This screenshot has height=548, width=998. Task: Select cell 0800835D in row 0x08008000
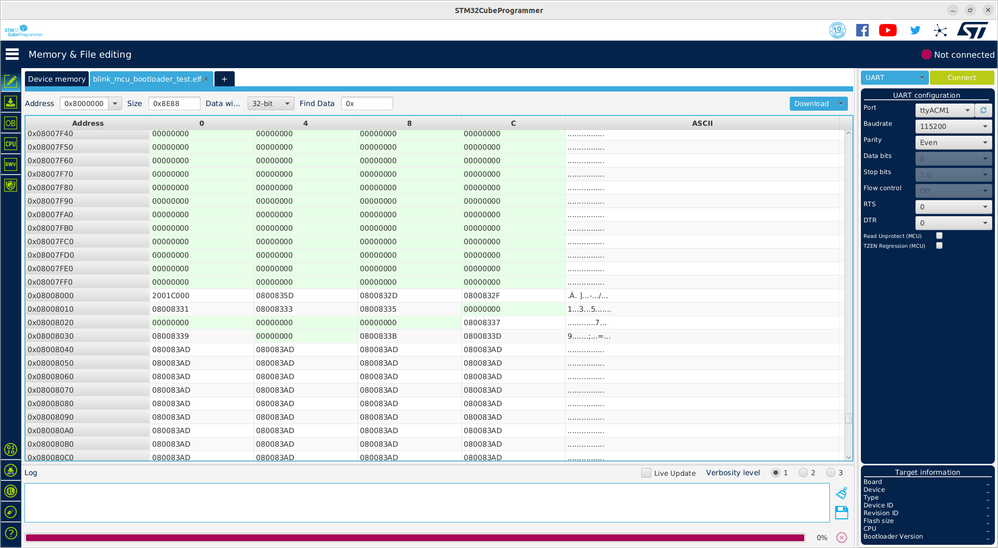[306, 295]
